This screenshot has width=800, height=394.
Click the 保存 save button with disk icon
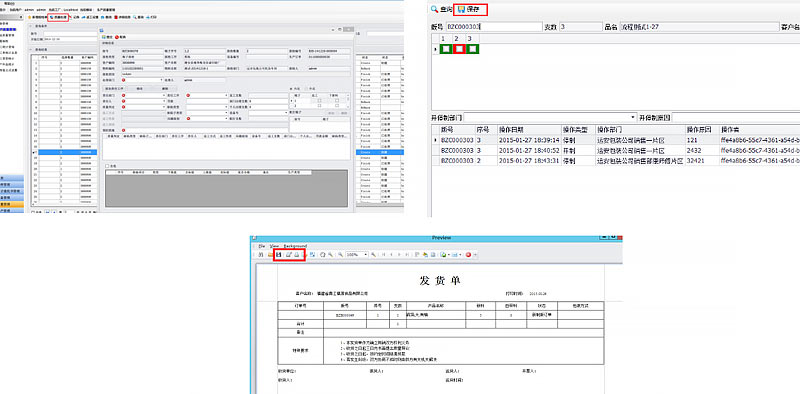tap(470, 9)
